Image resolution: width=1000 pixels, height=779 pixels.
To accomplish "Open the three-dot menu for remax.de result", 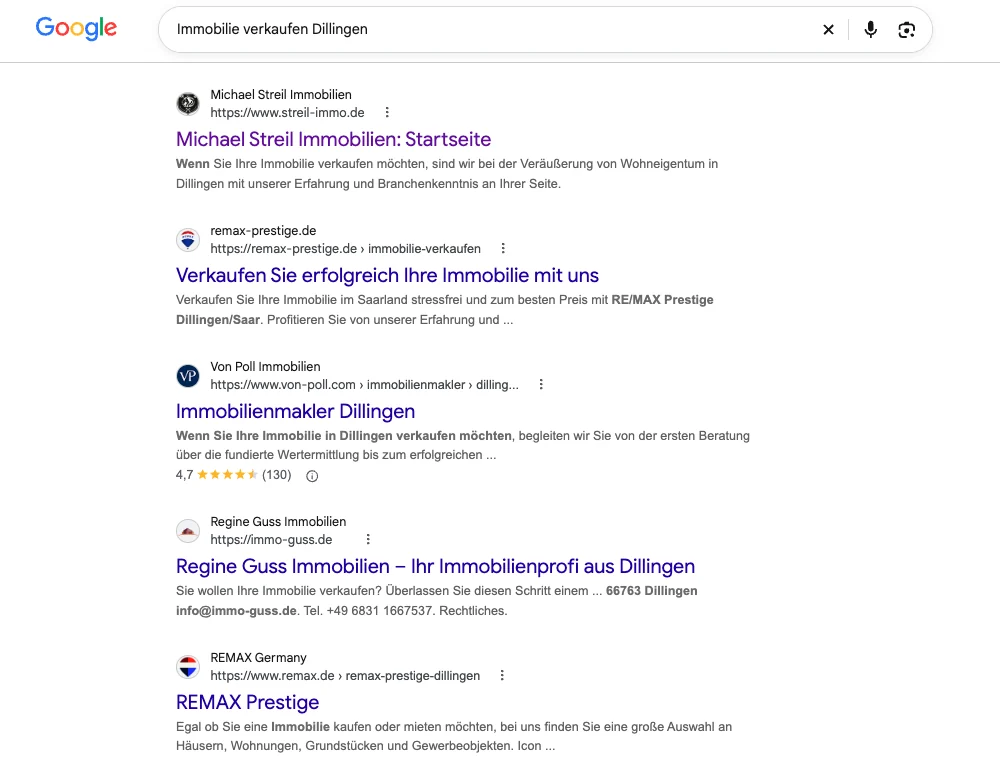I will 502,675.
